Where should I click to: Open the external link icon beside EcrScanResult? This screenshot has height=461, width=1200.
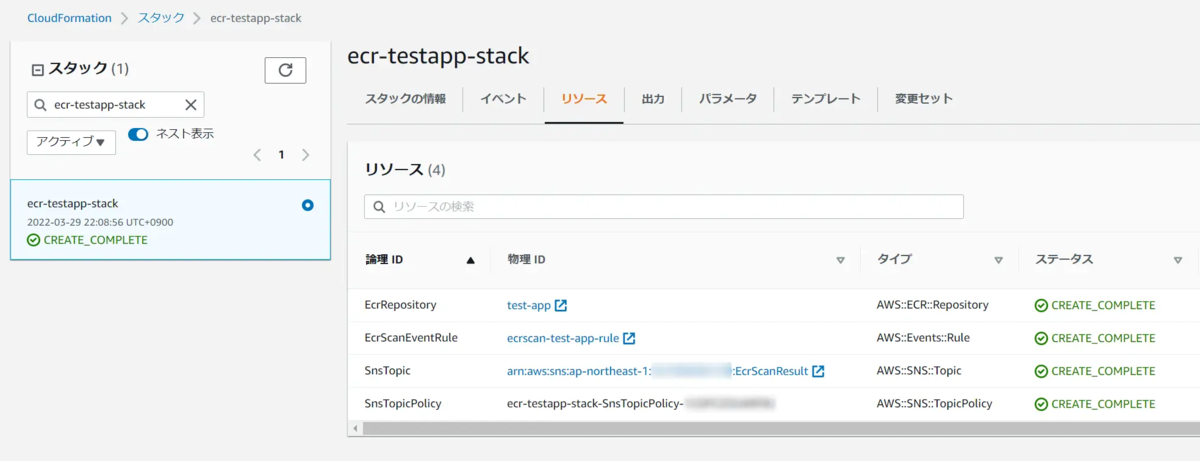pyautogui.click(x=818, y=371)
